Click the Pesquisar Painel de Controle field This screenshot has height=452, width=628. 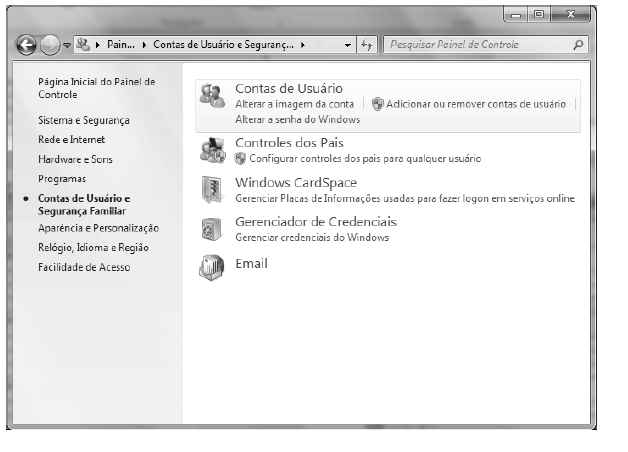point(485,44)
